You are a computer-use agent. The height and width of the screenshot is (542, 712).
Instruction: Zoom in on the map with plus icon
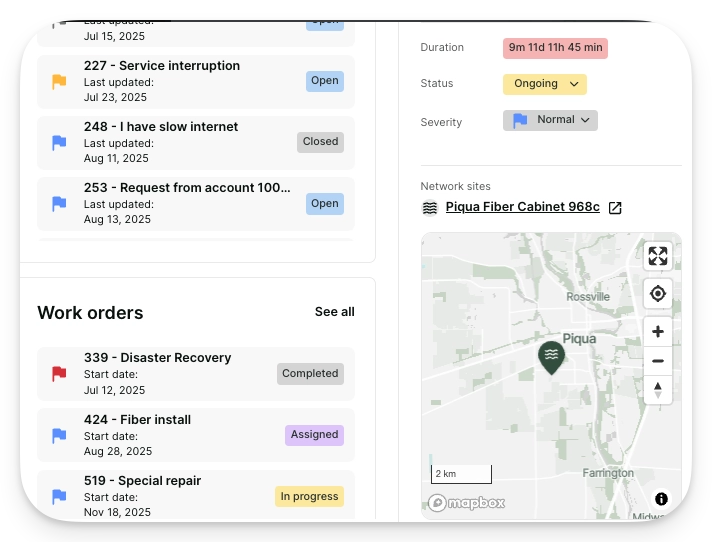coord(658,332)
